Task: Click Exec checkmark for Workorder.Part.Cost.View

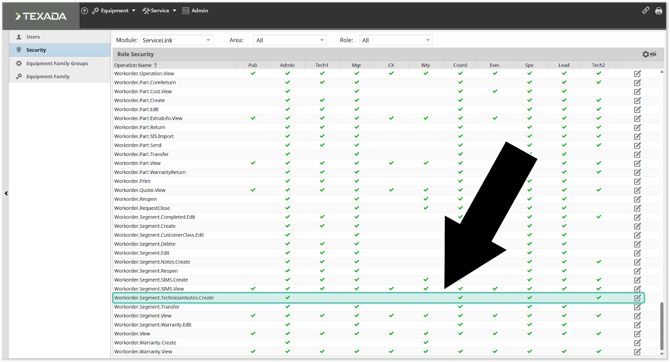Action: click(495, 91)
